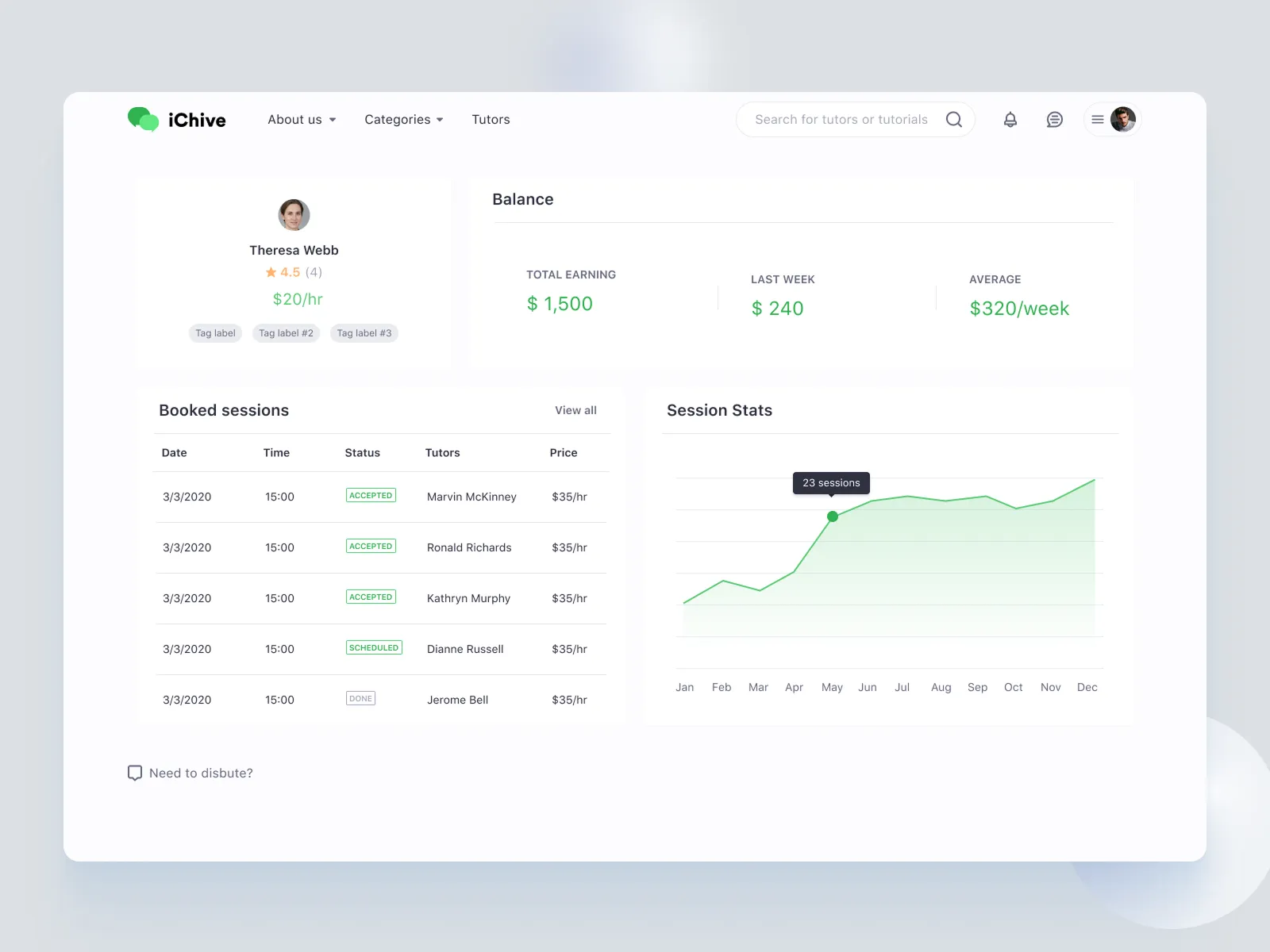This screenshot has width=1270, height=952.
Task: Click the Need to disbute? link
Action: tap(201, 773)
